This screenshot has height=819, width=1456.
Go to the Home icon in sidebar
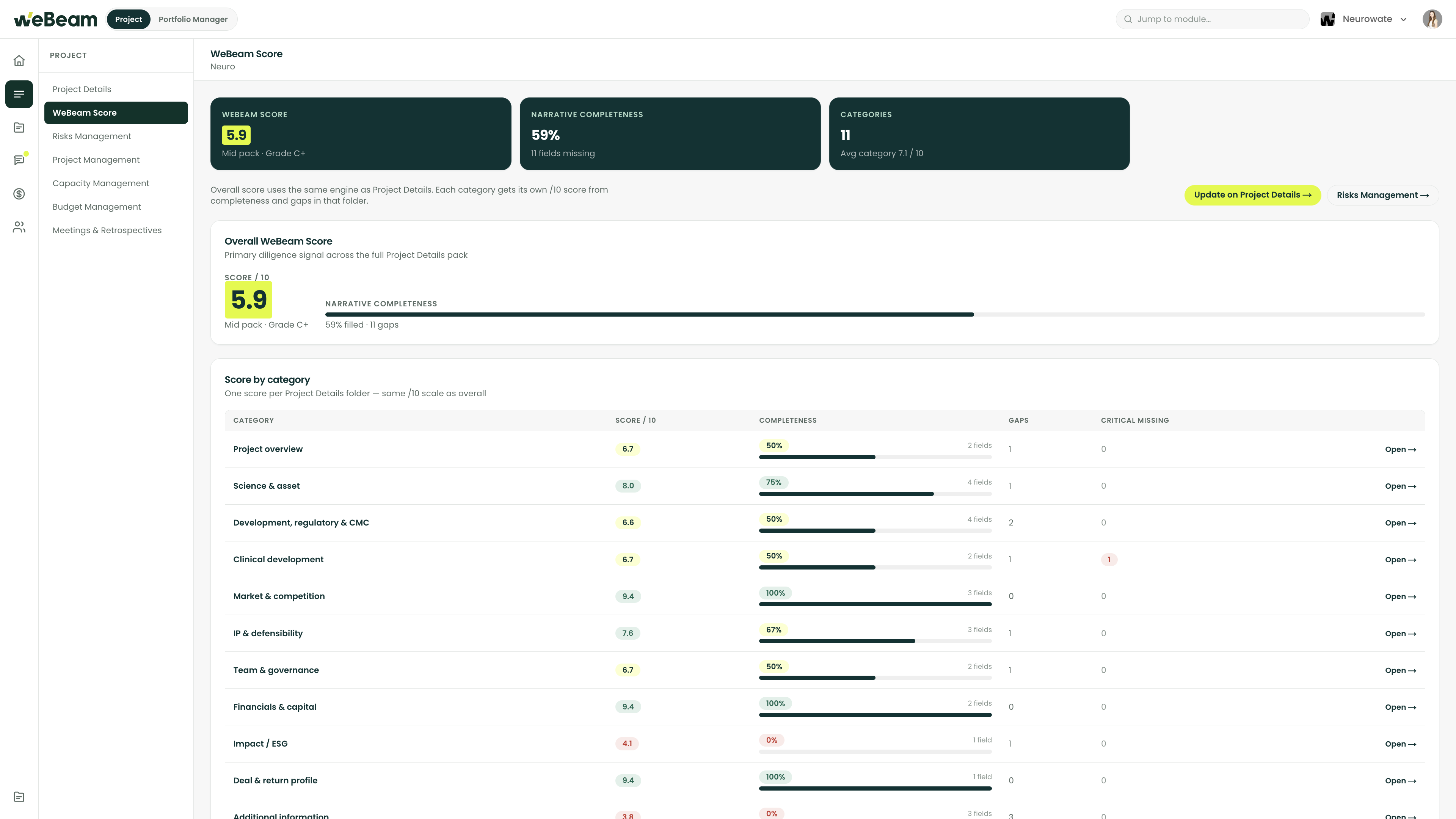coord(19,61)
